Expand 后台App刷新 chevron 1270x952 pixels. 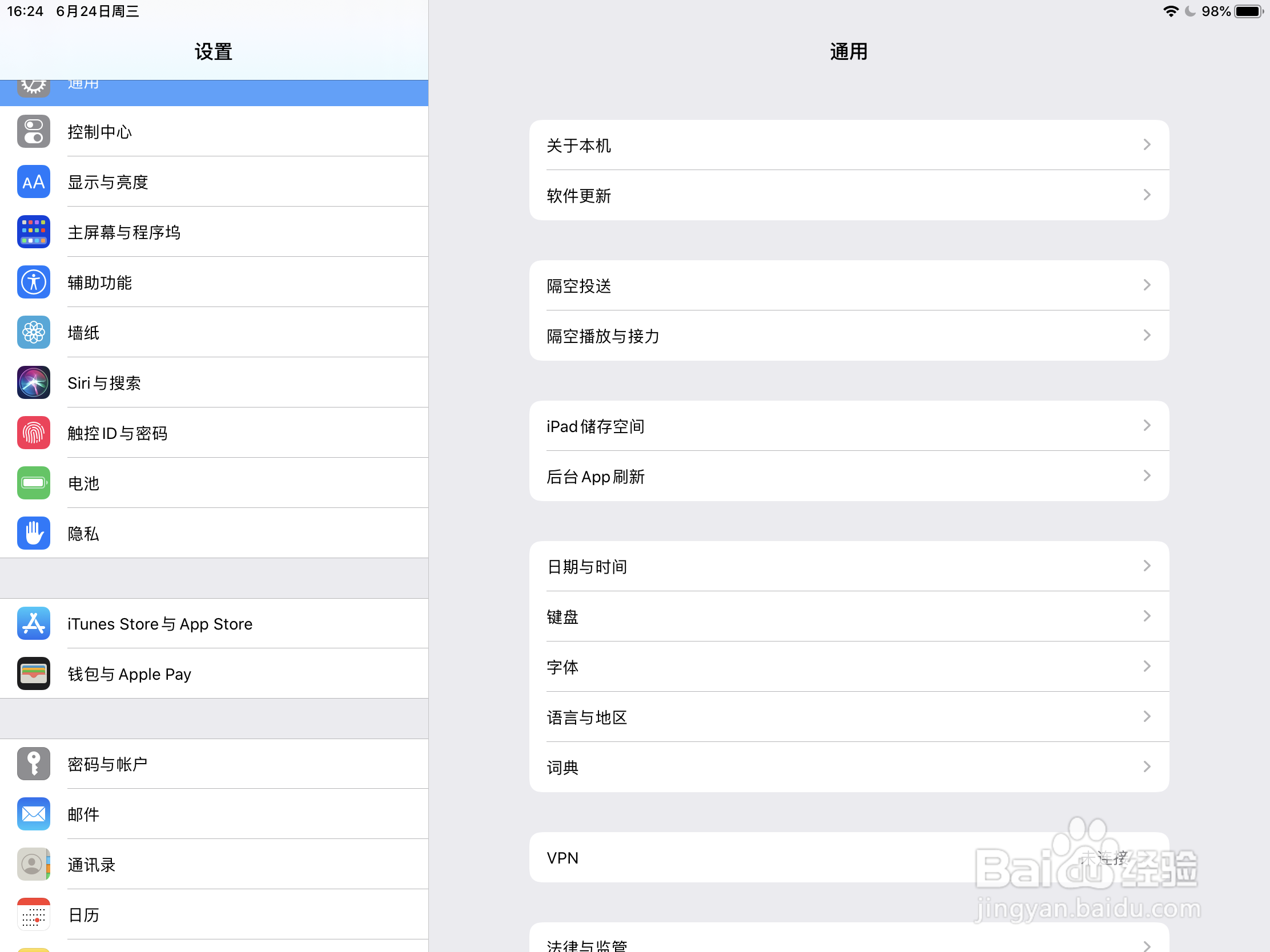click(1147, 475)
